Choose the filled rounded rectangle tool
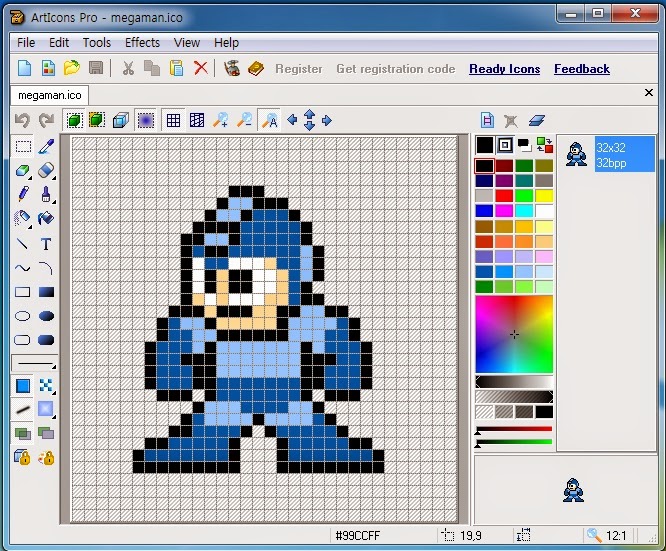The width and height of the screenshot is (666, 551). pos(46,340)
